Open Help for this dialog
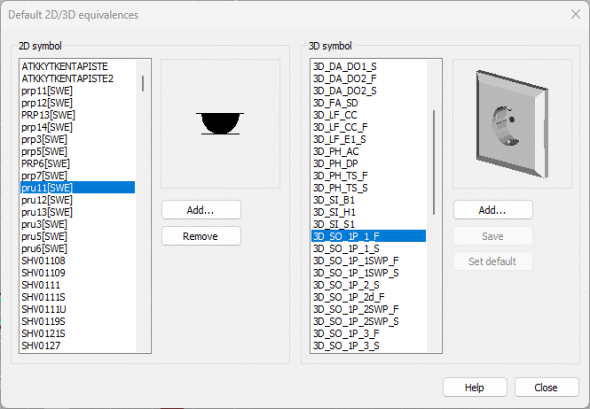590x409 pixels. [x=475, y=387]
